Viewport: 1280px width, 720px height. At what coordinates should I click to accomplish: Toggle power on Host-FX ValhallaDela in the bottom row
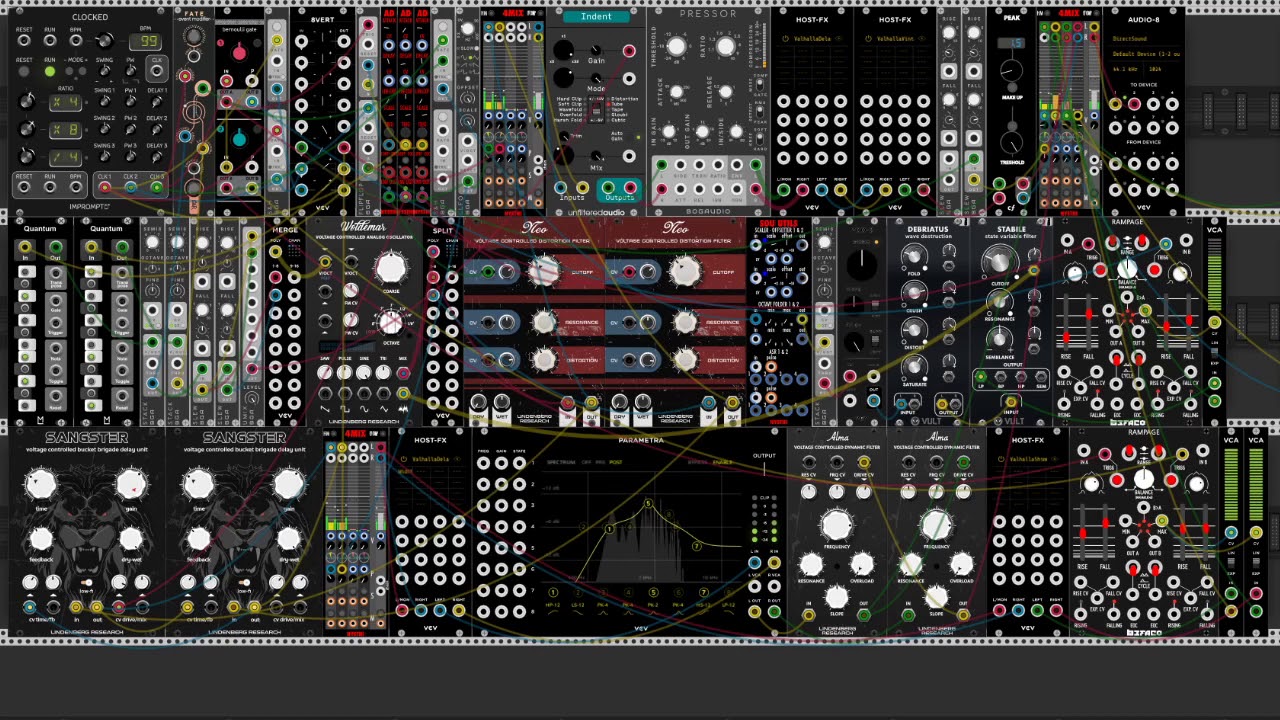coord(405,459)
